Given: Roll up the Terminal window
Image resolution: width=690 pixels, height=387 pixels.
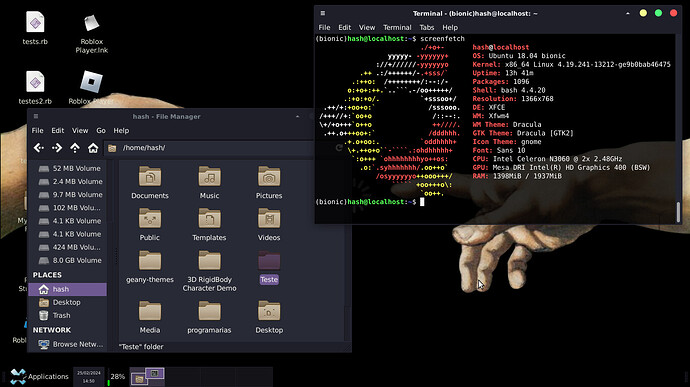Looking at the screenshot, I should 628,13.
